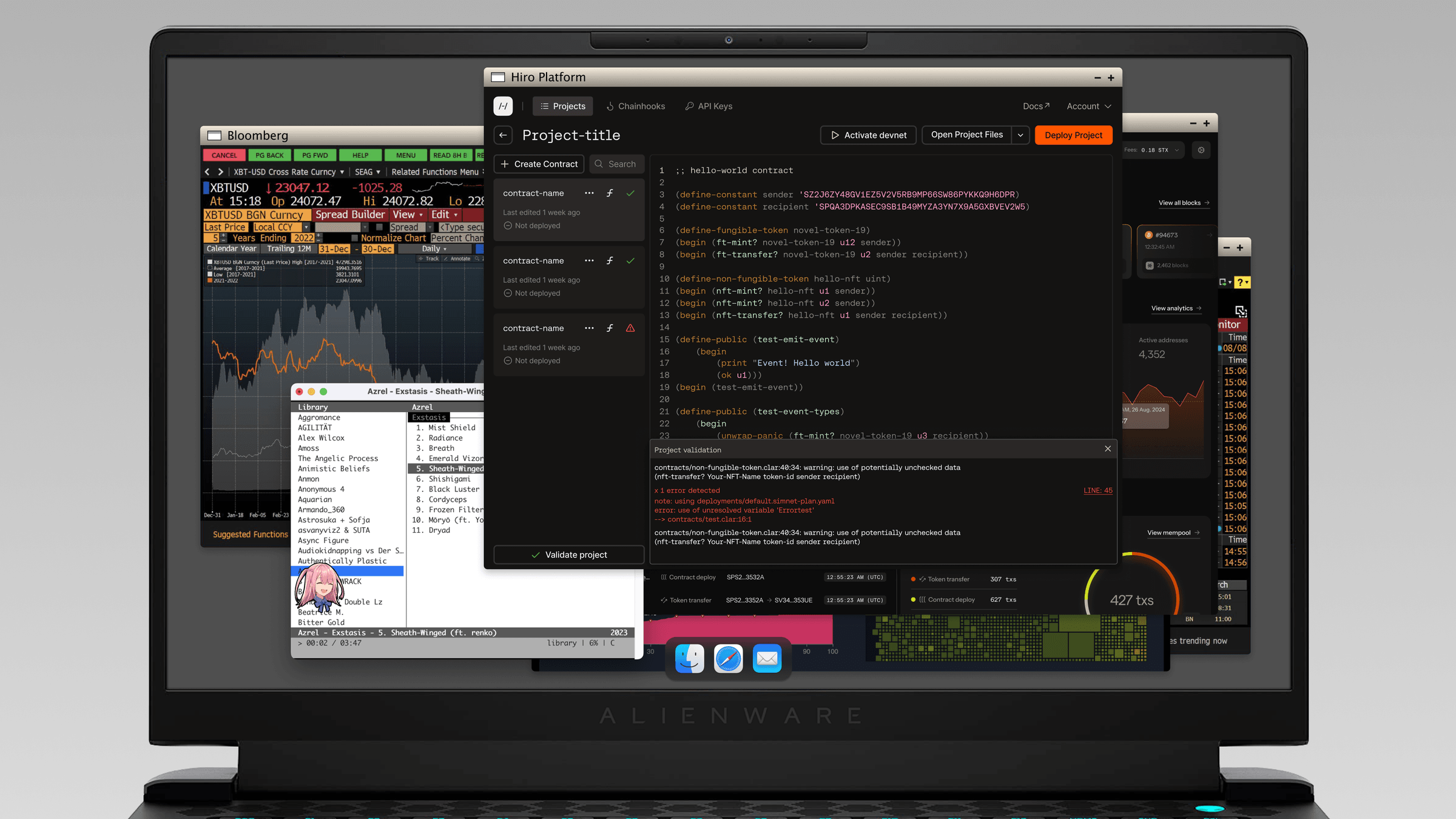This screenshot has width=1456, height=819.
Task: Open the SEAG dropdown in Bloomberg
Action: click(368, 172)
